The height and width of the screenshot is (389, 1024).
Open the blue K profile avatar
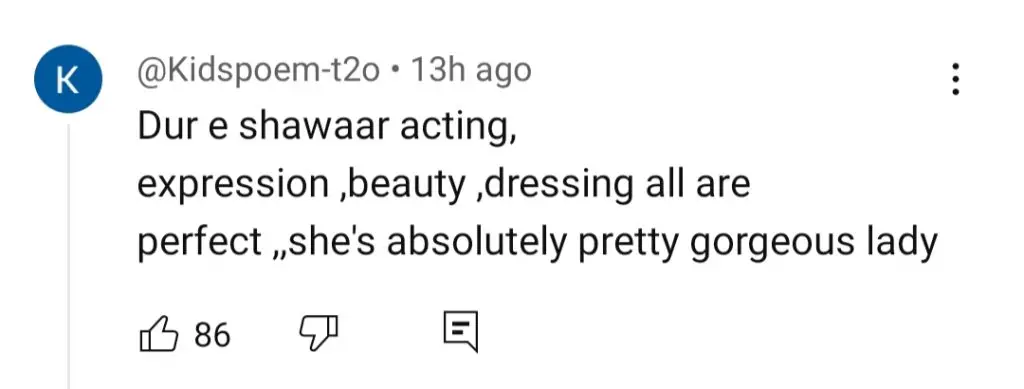coord(68,79)
